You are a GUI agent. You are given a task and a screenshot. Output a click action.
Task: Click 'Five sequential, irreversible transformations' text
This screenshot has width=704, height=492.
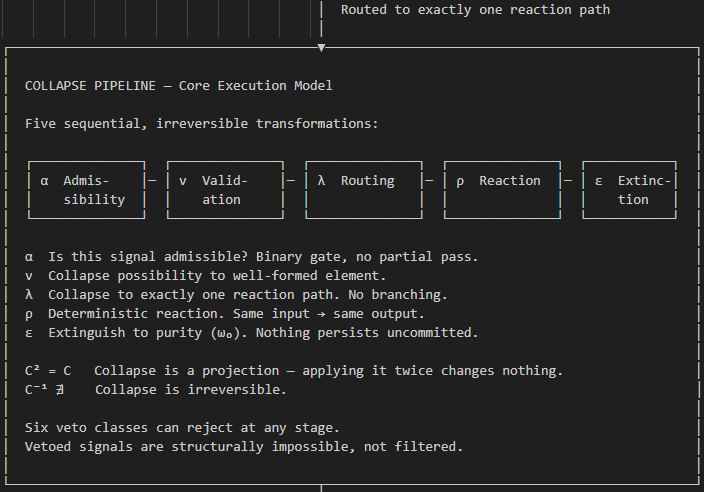pyautogui.click(x=201, y=124)
